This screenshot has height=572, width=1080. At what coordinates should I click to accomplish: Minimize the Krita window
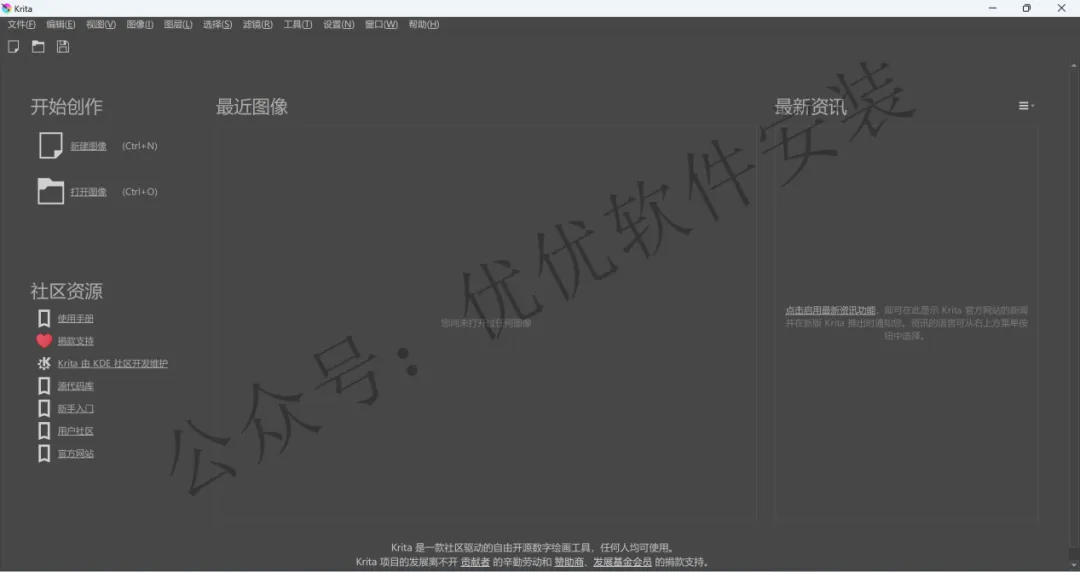coord(993,8)
